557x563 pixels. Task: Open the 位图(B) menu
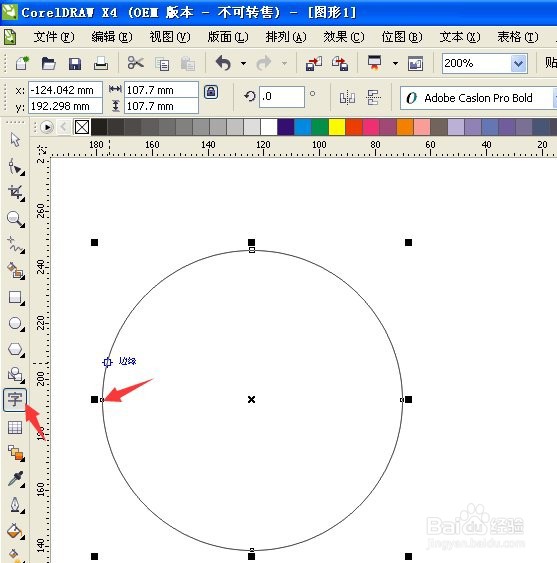[x=402, y=37]
